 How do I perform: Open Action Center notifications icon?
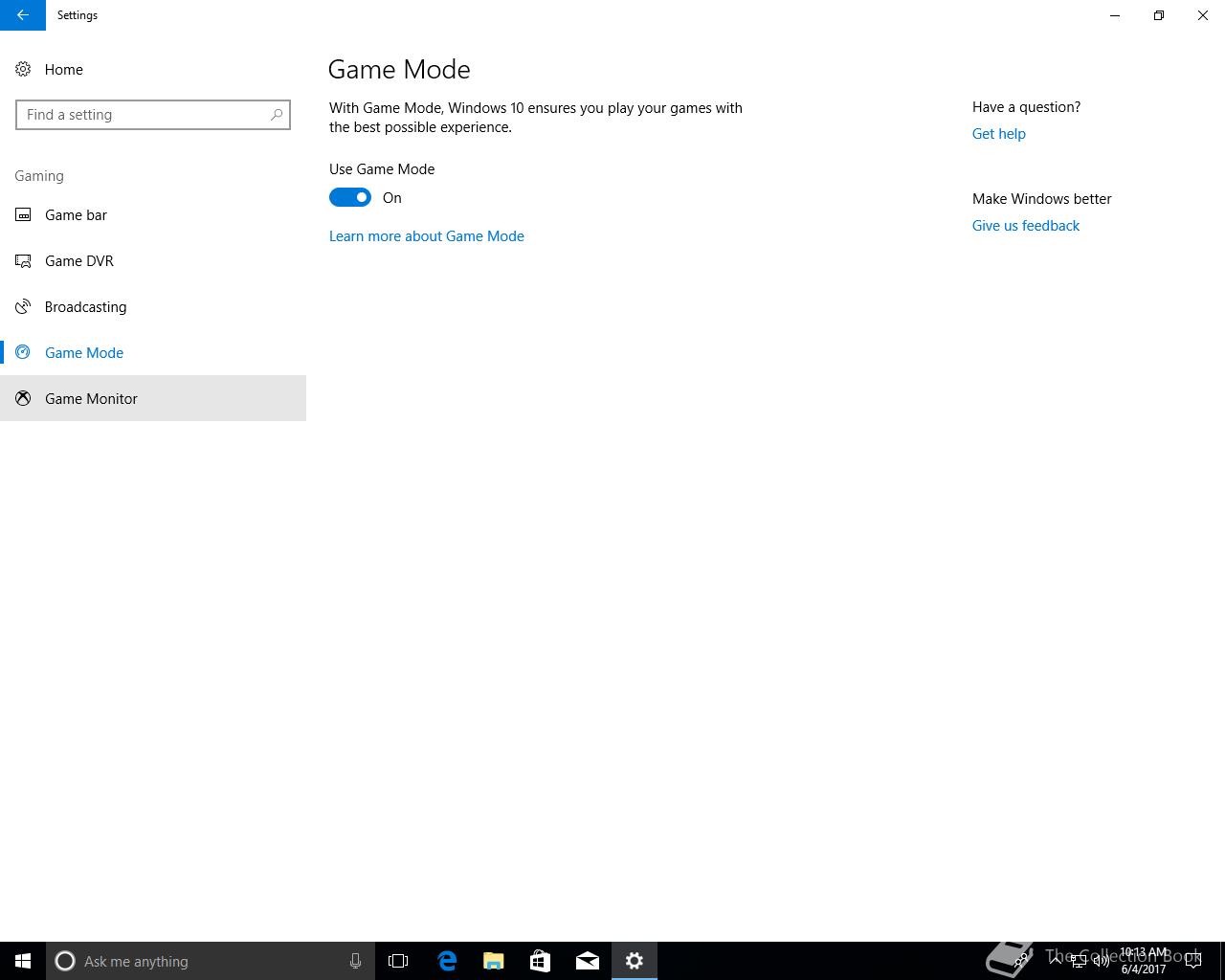pos(1192,961)
